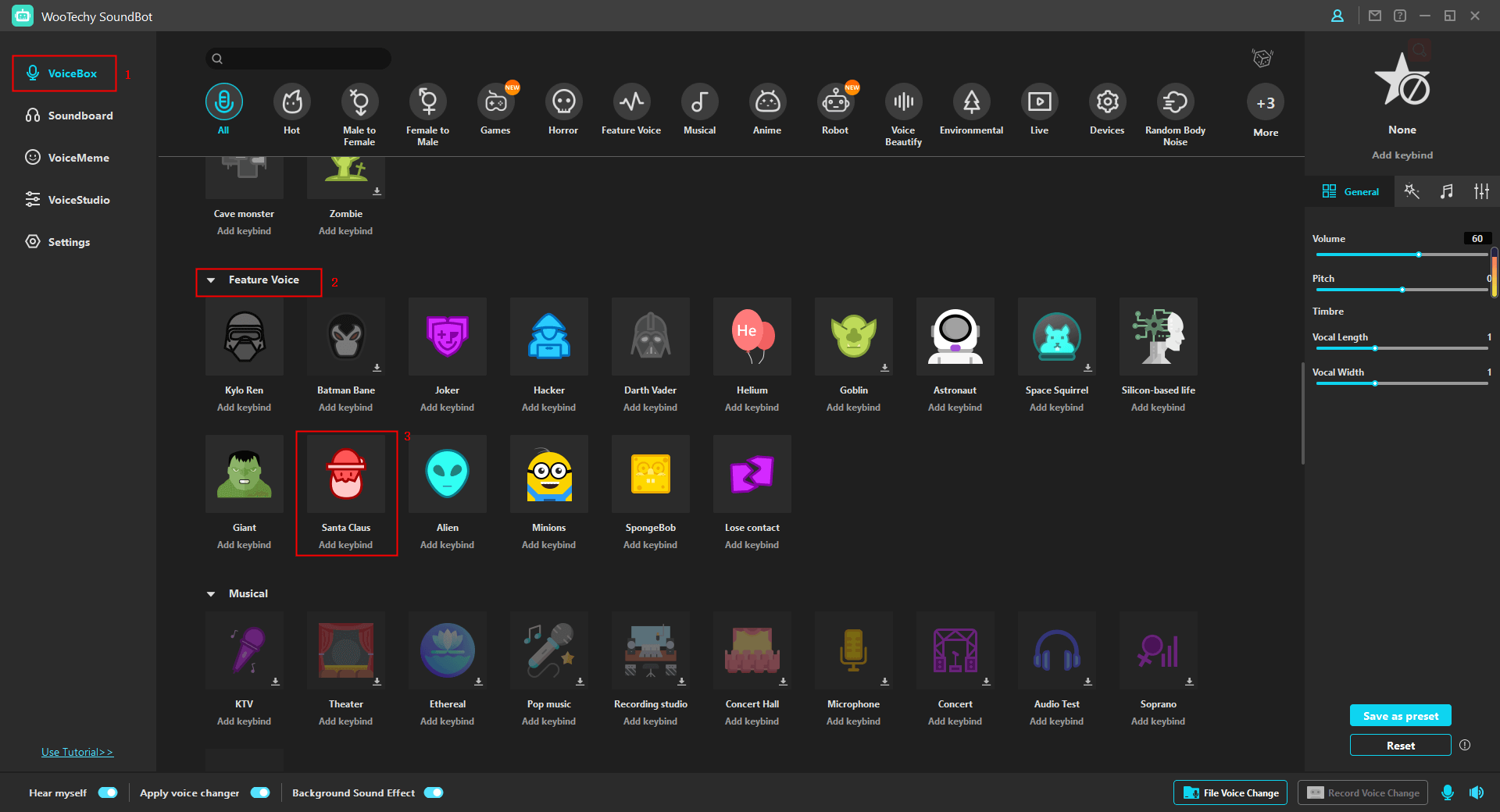The width and height of the screenshot is (1500, 812).
Task: Click Add keybind under None preset
Action: [1402, 155]
